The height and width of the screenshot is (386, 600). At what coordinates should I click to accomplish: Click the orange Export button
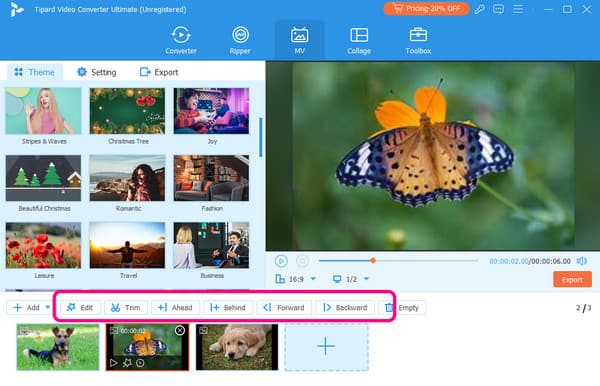coord(572,280)
